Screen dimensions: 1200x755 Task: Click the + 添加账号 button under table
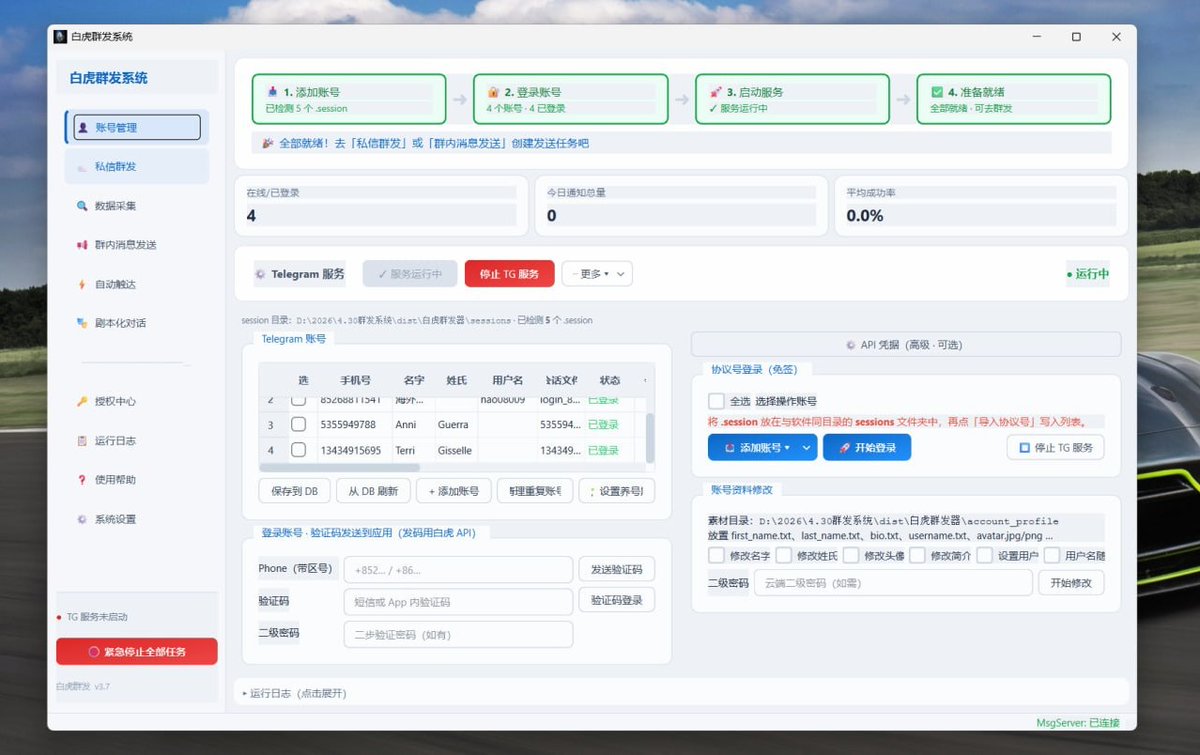453,491
